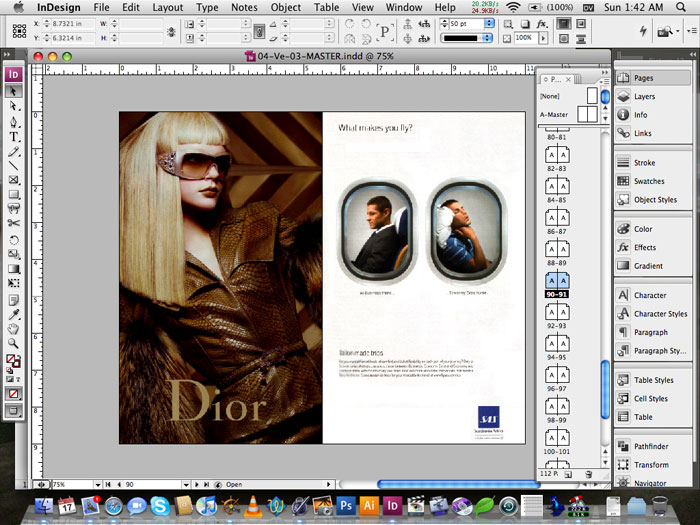Open the Character Styles panel
The height and width of the screenshot is (525, 700).
(661, 314)
